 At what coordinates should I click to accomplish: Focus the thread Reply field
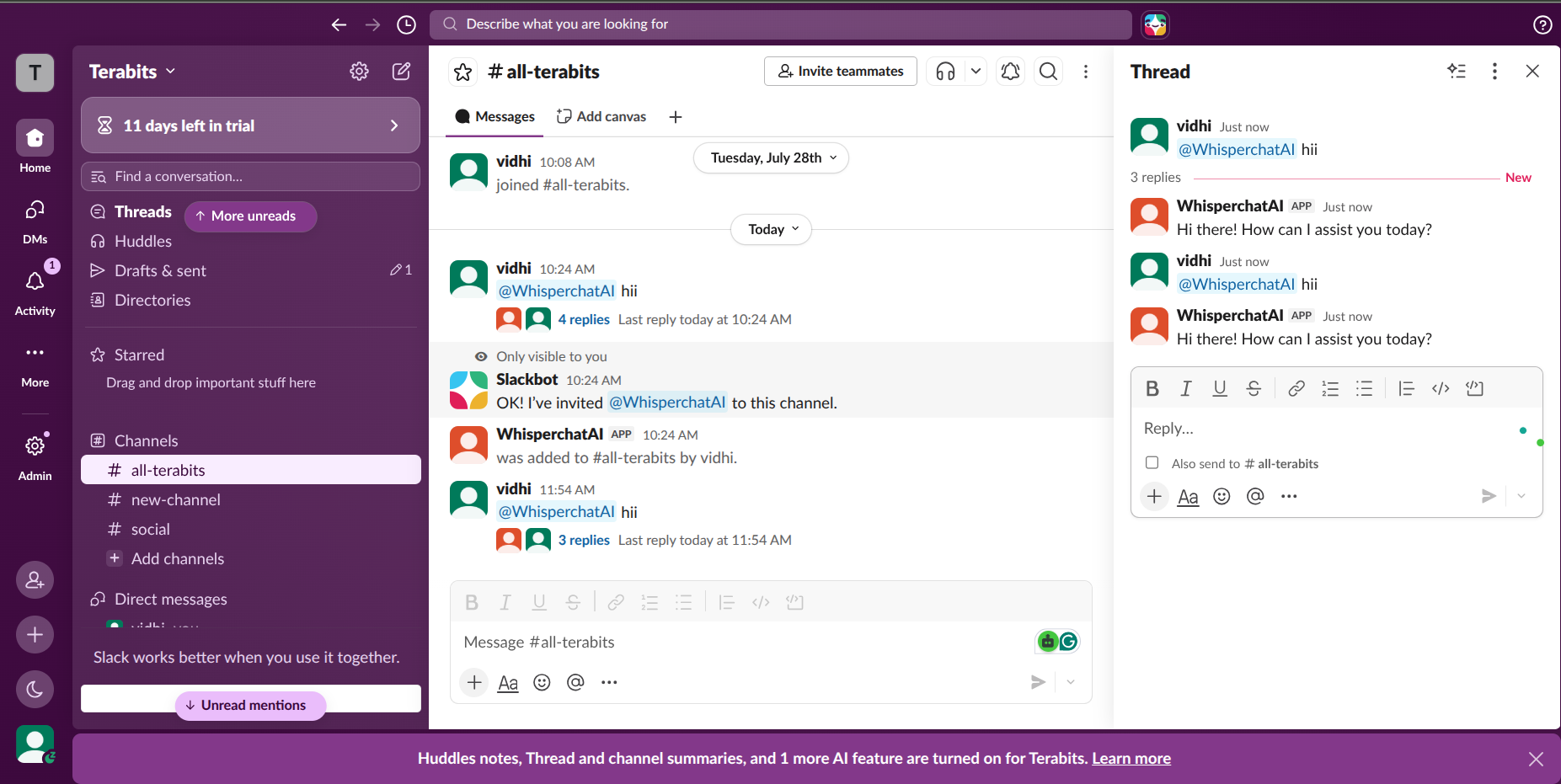[x=1336, y=428]
